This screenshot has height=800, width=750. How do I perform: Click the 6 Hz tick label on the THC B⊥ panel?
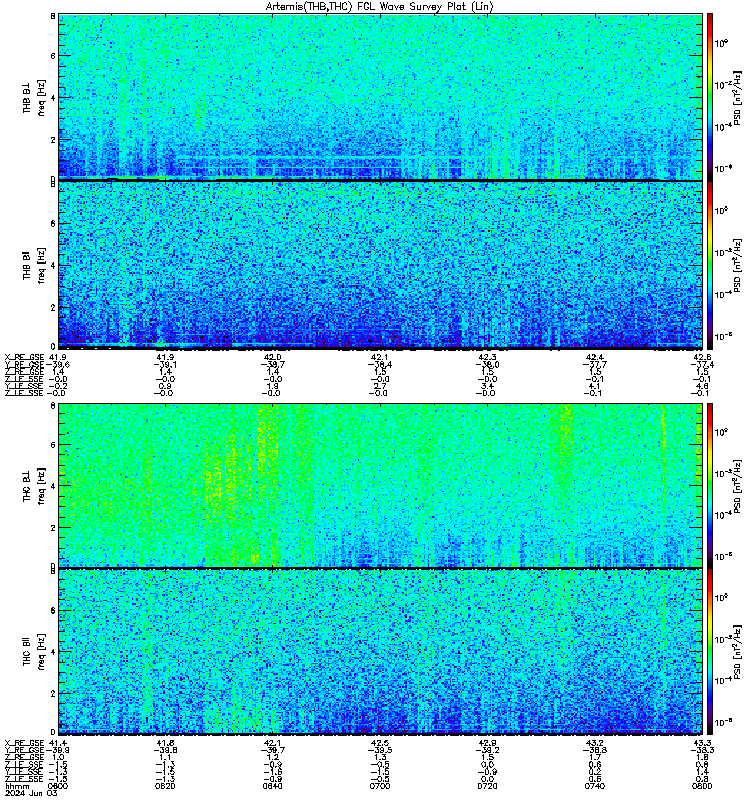(x=53, y=445)
